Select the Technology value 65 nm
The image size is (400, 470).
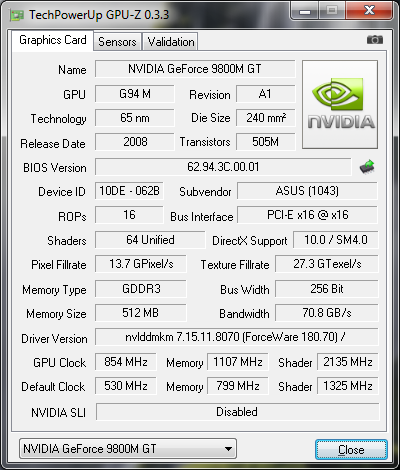coord(135,118)
